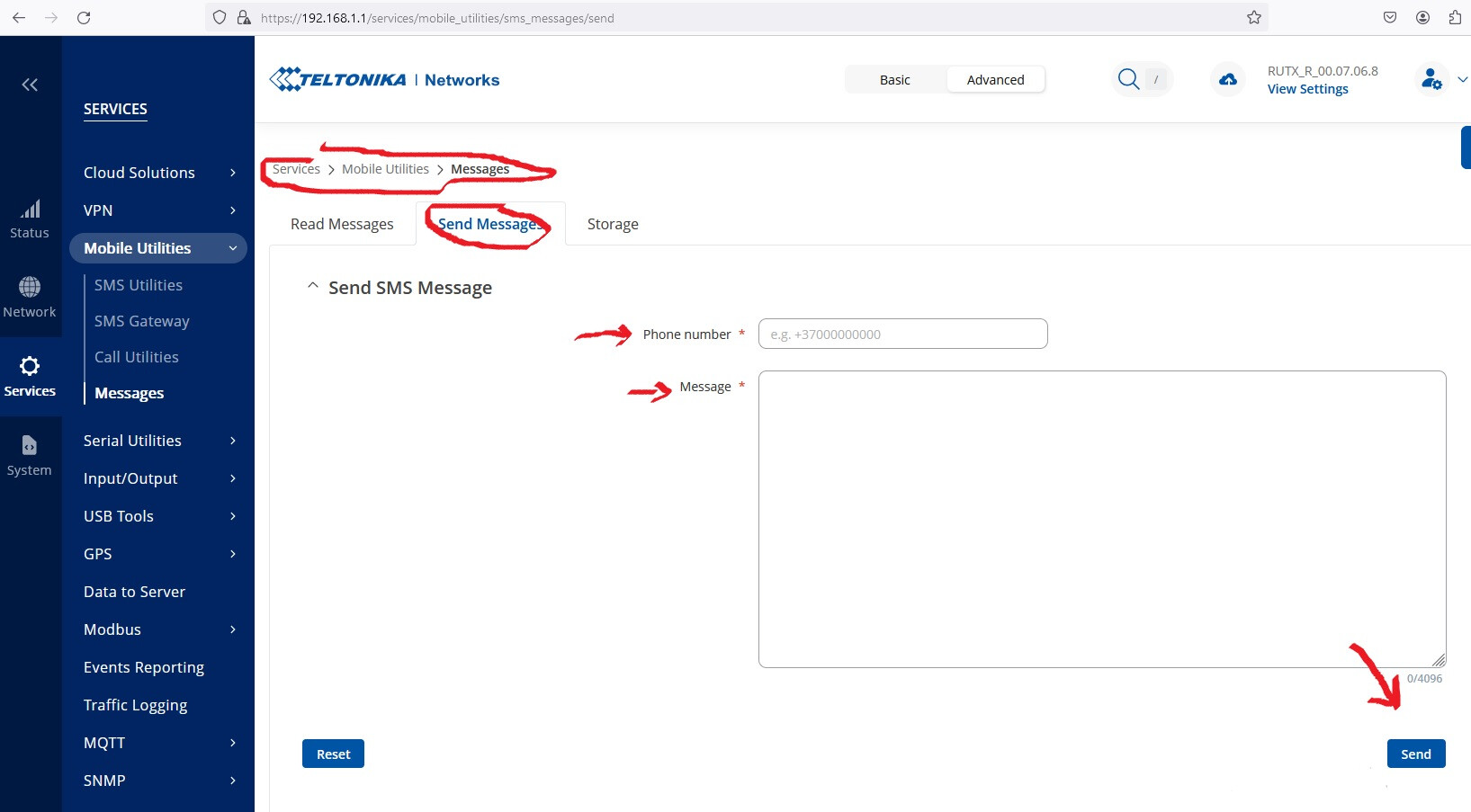Open SMS Gateway in sidebar
Screen dimensions: 1471x812
click(142, 321)
